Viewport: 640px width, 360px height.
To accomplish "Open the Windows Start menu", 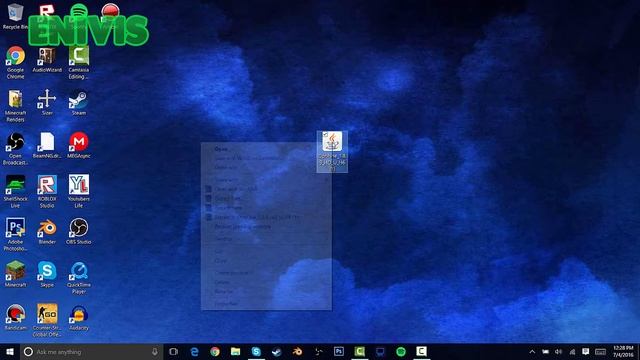I will point(10,351).
